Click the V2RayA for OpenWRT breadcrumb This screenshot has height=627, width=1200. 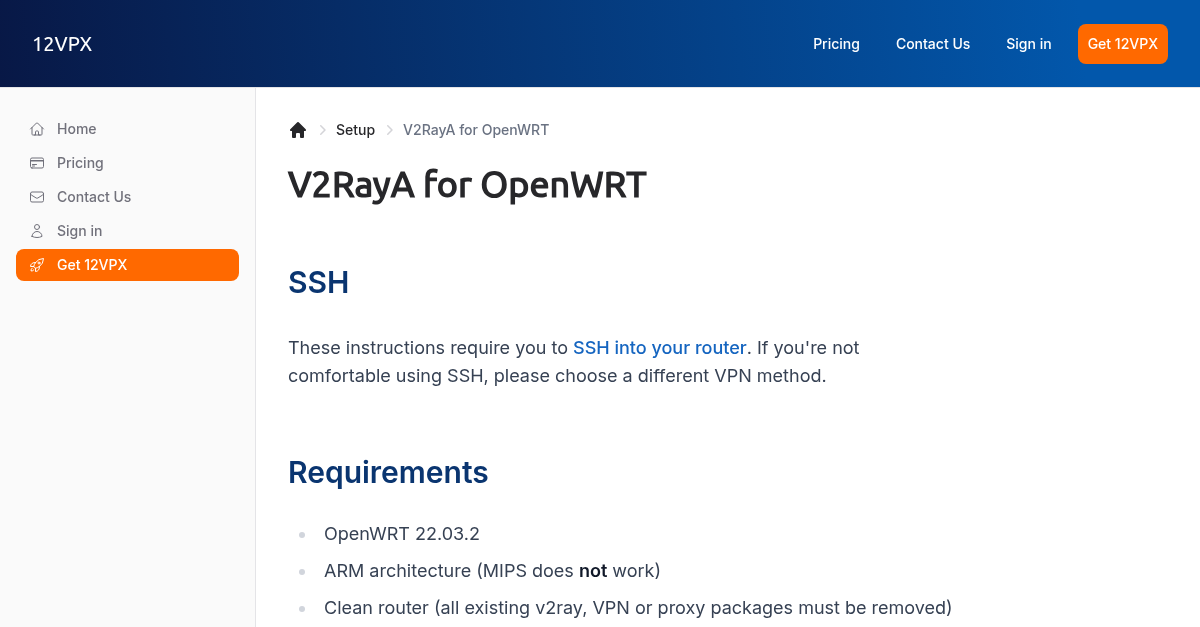(476, 130)
